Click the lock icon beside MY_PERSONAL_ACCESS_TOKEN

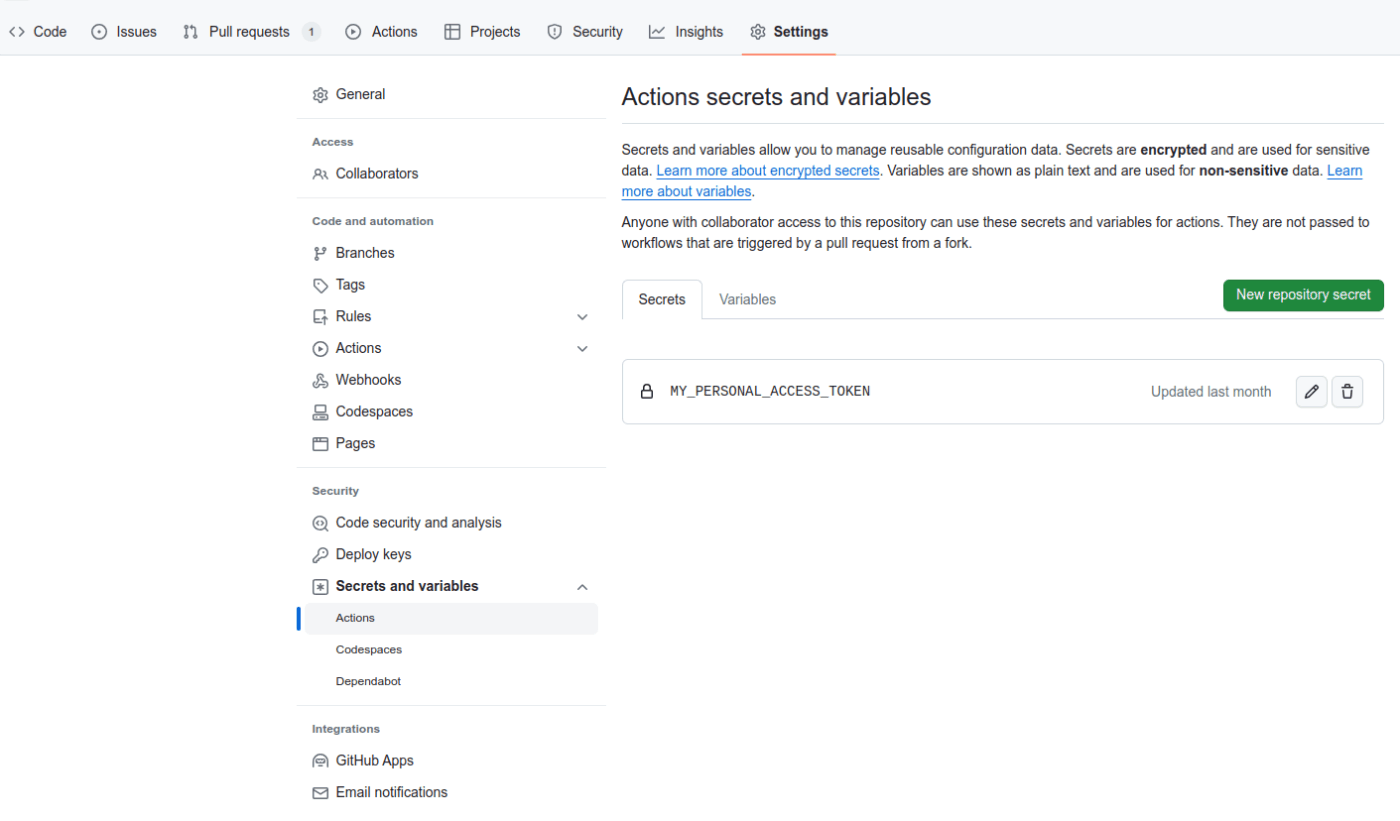(x=647, y=392)
